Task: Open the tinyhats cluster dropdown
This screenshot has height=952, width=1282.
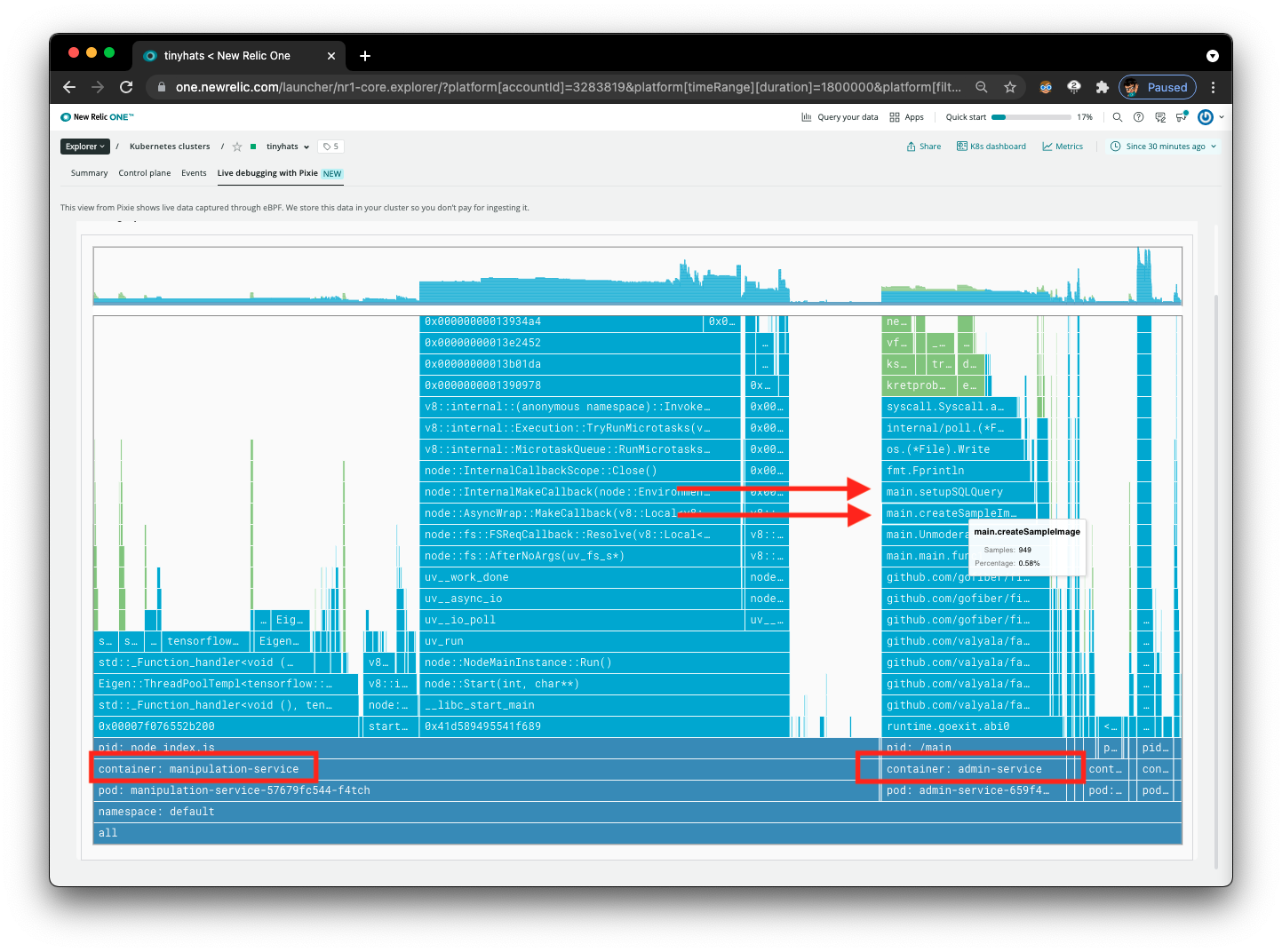Action: (x=287, y=147)
